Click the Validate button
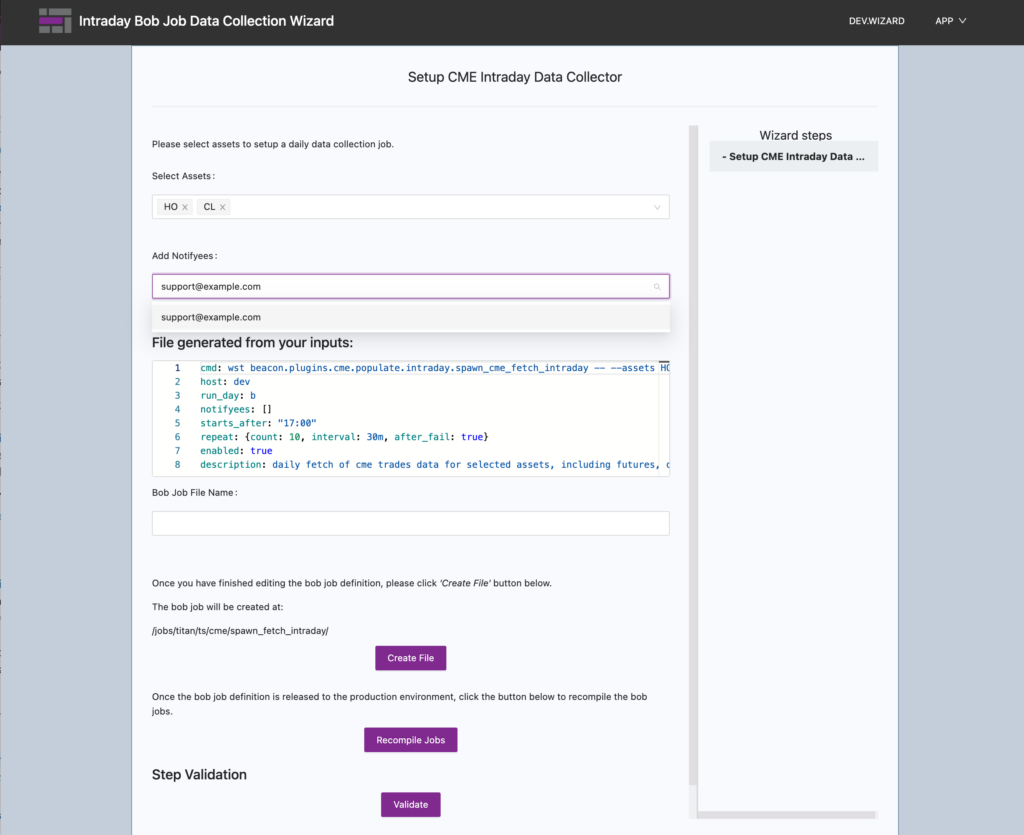The width and height of the screenshot is (1024, 835). (x=410, y=804)
